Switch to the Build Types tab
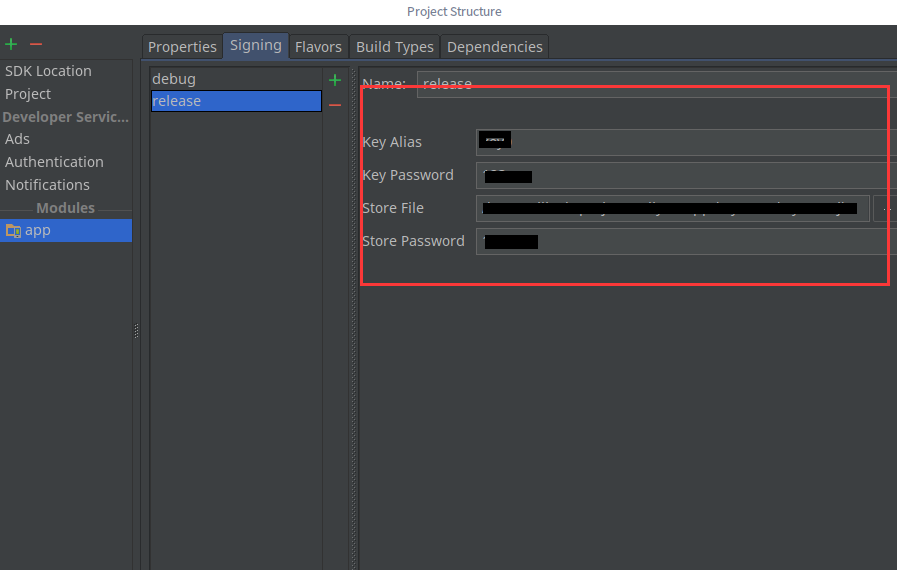The width and height of the screenshot is (897, 570). coord(395,47)
